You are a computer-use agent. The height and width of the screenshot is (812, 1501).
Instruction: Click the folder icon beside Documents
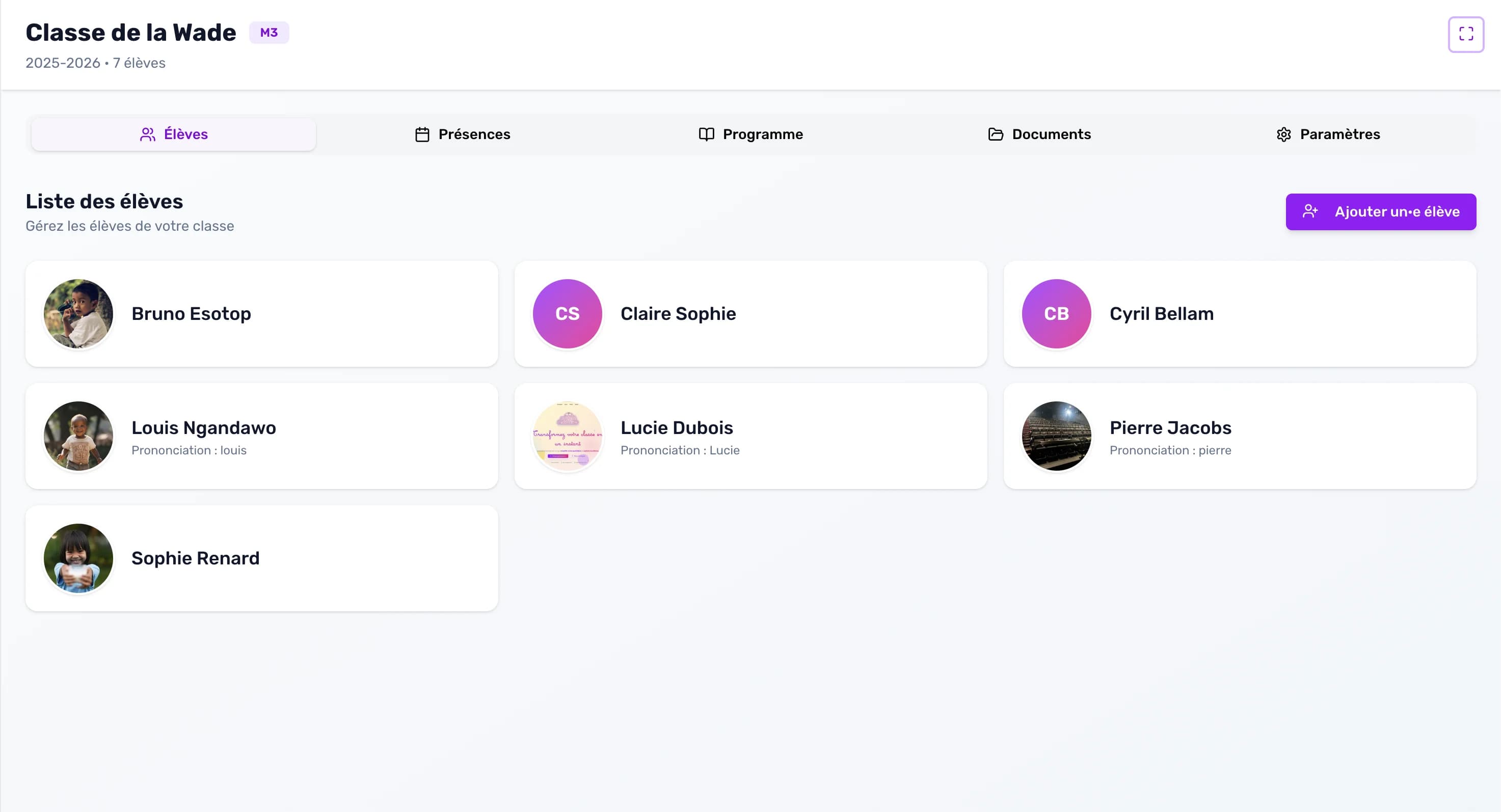coord(995,134)
